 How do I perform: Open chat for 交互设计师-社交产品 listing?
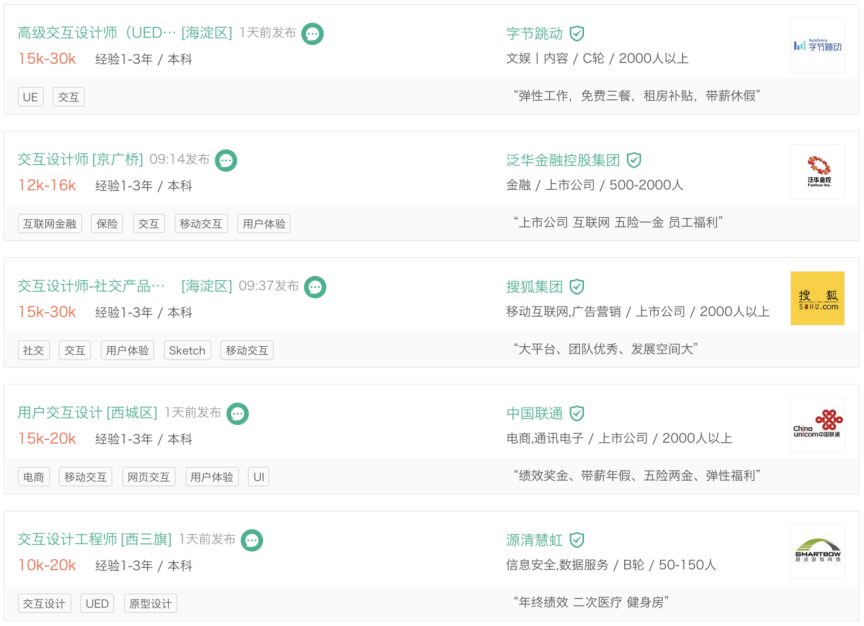coord(315,287)
